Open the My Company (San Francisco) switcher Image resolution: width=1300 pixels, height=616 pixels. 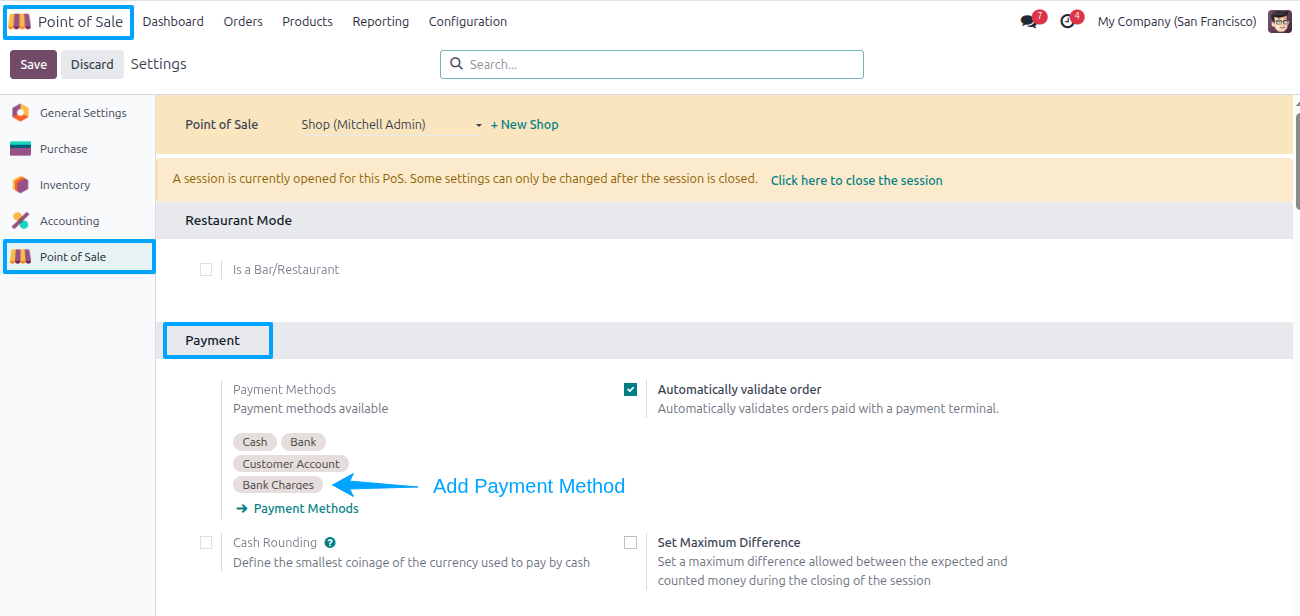click(1177, 22)
